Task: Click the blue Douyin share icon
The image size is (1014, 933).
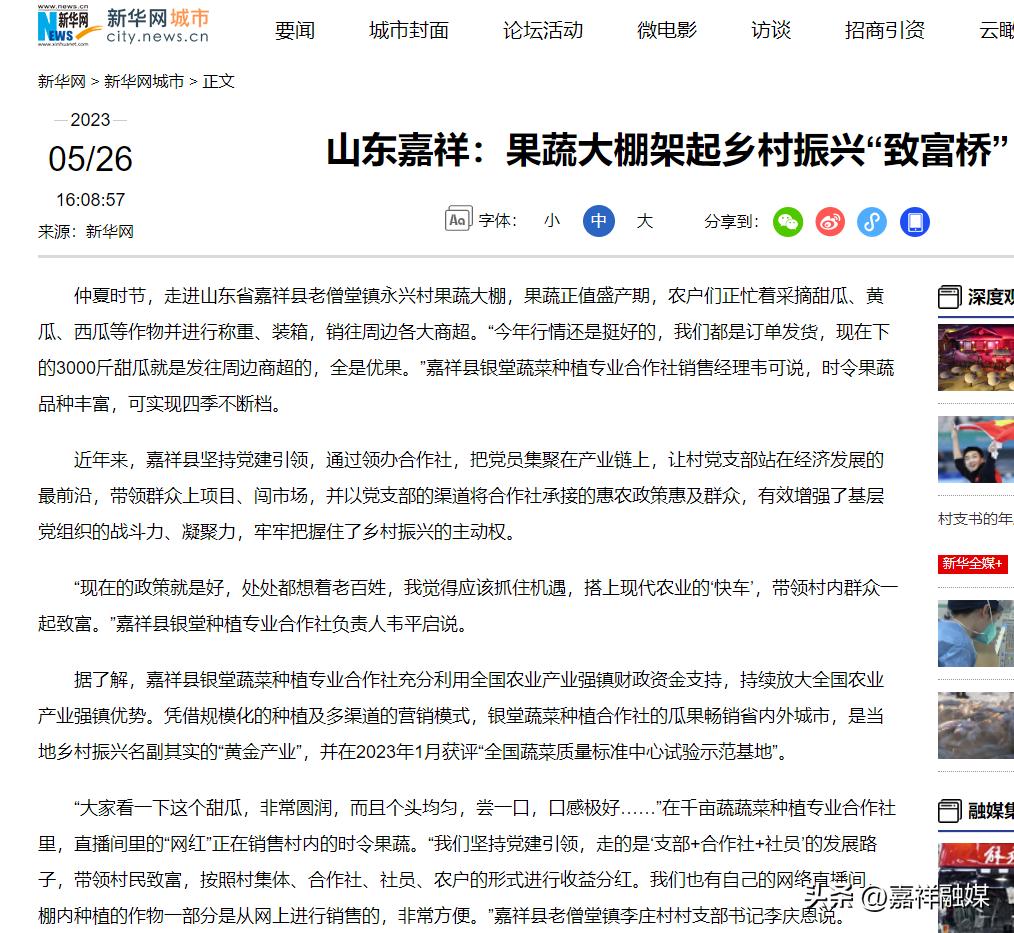Action: pyautogui.click(x=871, y=221)
